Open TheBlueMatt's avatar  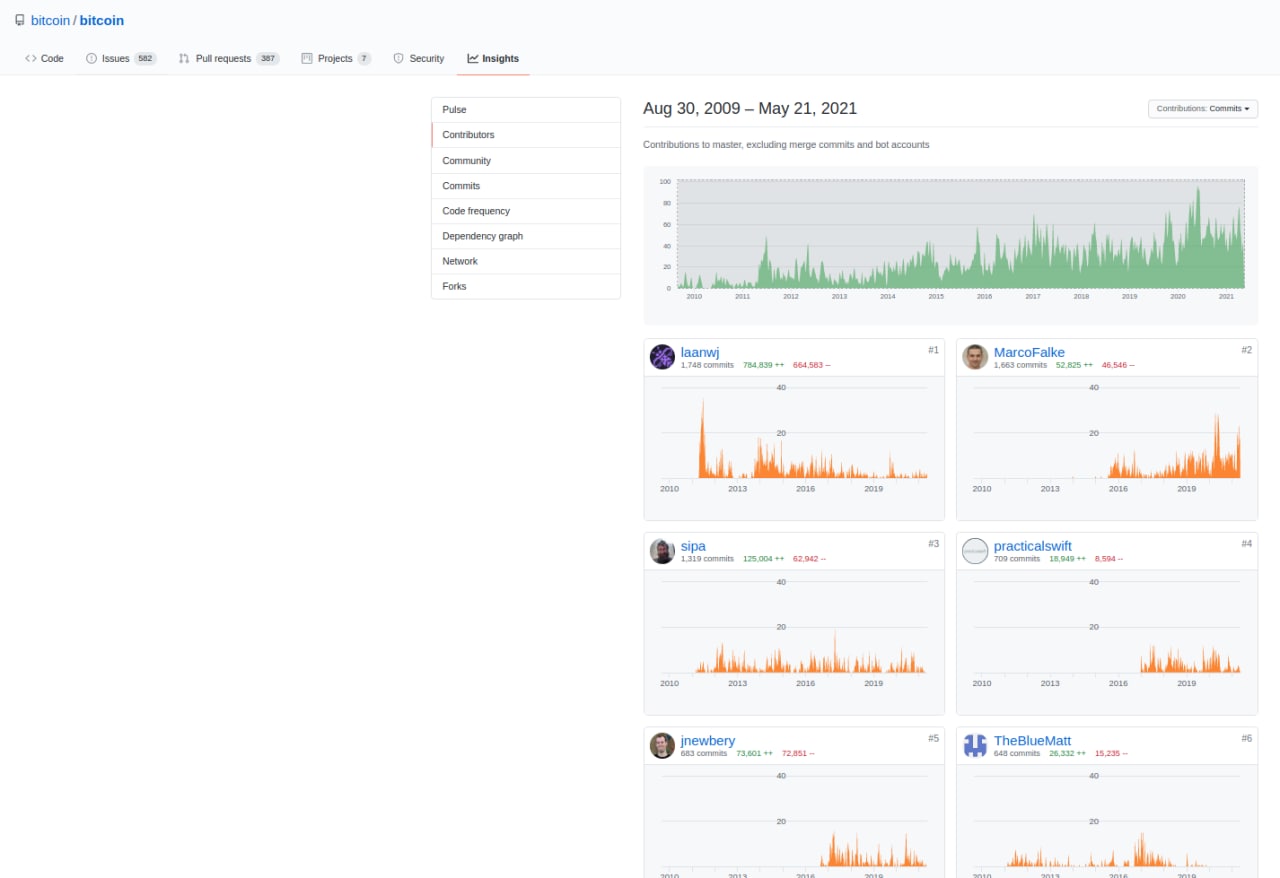pos(975,745)
